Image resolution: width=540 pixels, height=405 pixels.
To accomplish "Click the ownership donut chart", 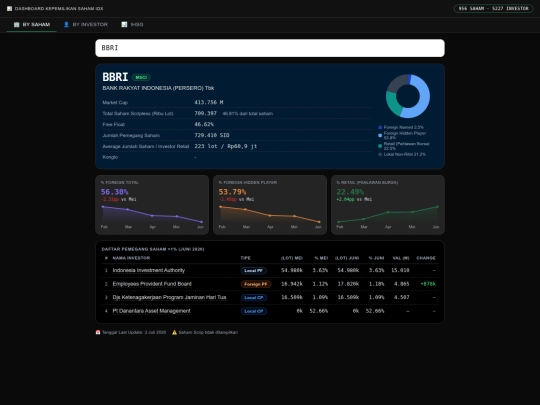I will click(x=408, y=96).
